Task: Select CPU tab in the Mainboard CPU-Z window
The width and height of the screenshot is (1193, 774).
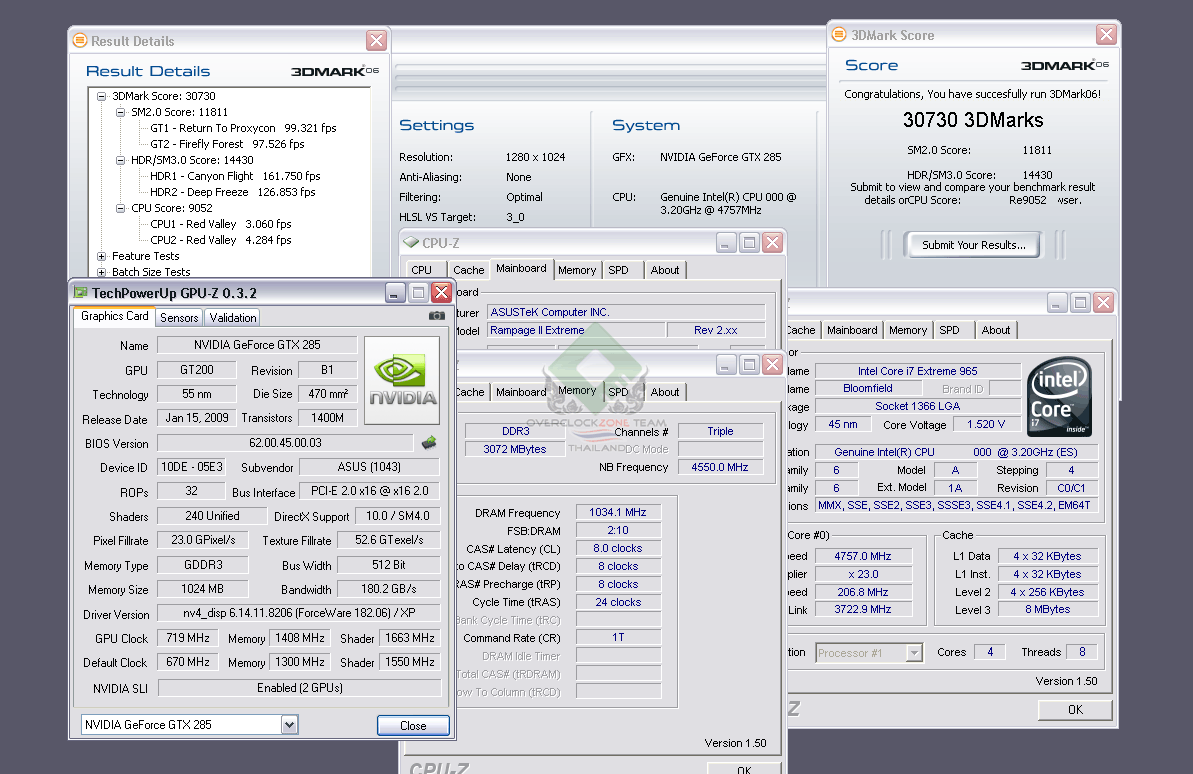Action: click(x=422, y=270)
